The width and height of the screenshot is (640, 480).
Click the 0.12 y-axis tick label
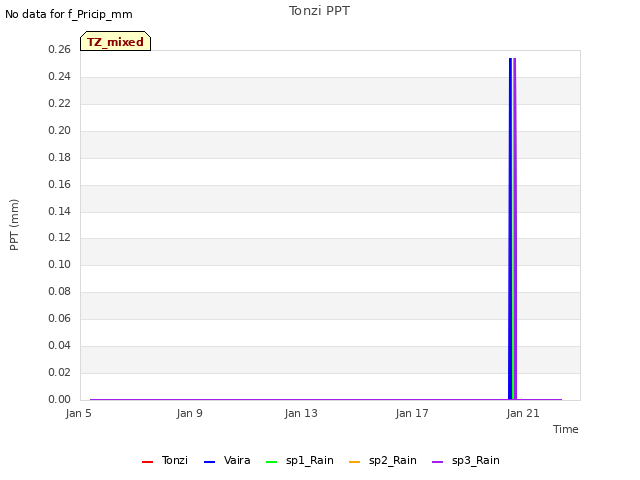[x=60, y=238]
